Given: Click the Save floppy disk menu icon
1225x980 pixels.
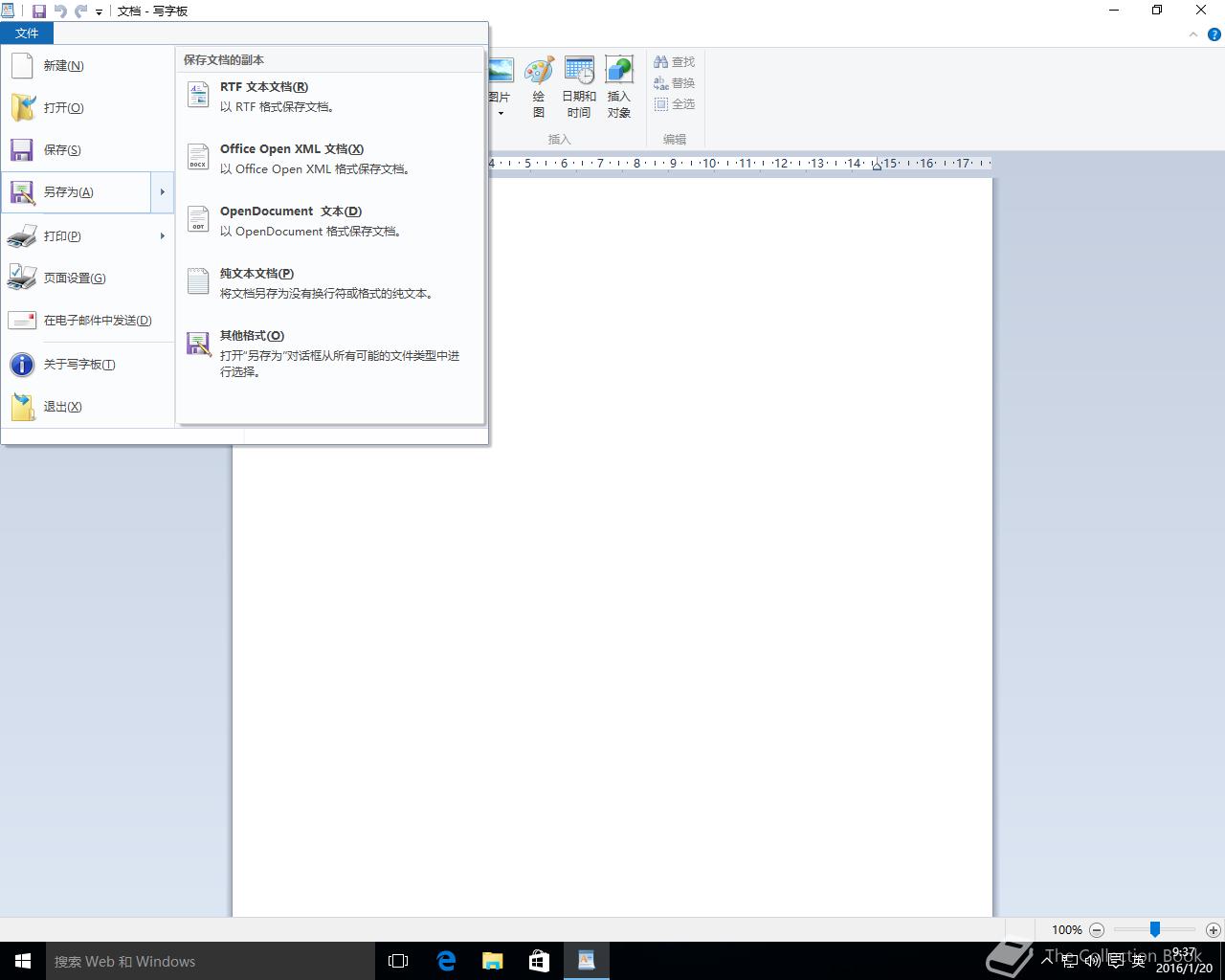Looking at the screenshot, I should (x=22, y=150).
